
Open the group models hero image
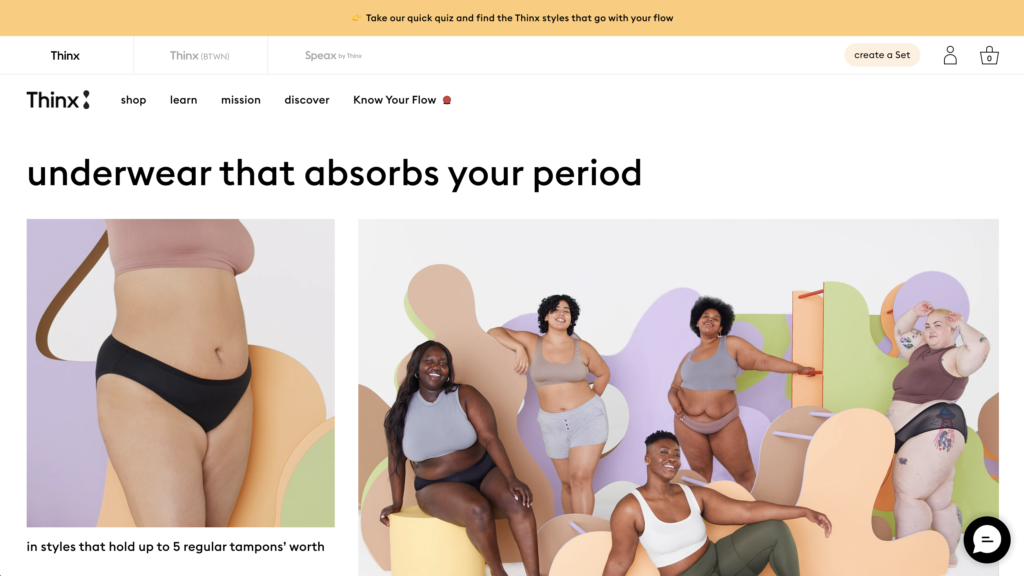678,397
